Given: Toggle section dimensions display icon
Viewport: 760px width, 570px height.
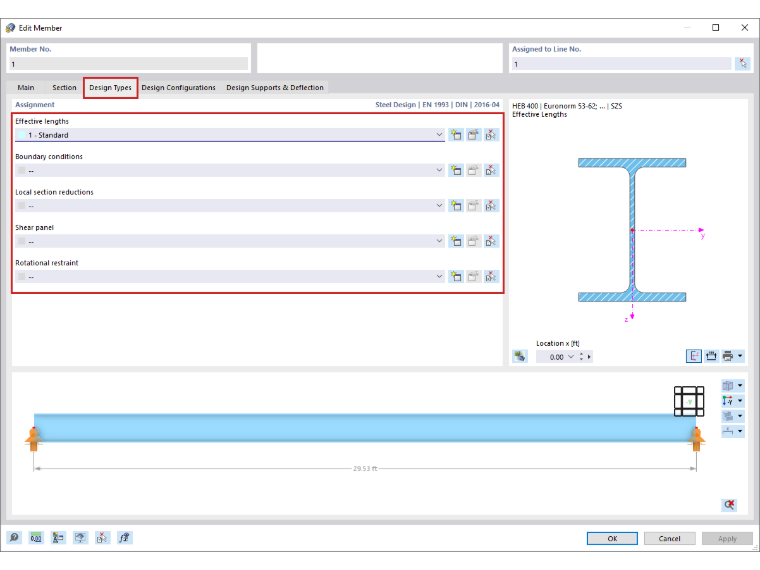Looking at the screenshot, I should click(711, 356).
